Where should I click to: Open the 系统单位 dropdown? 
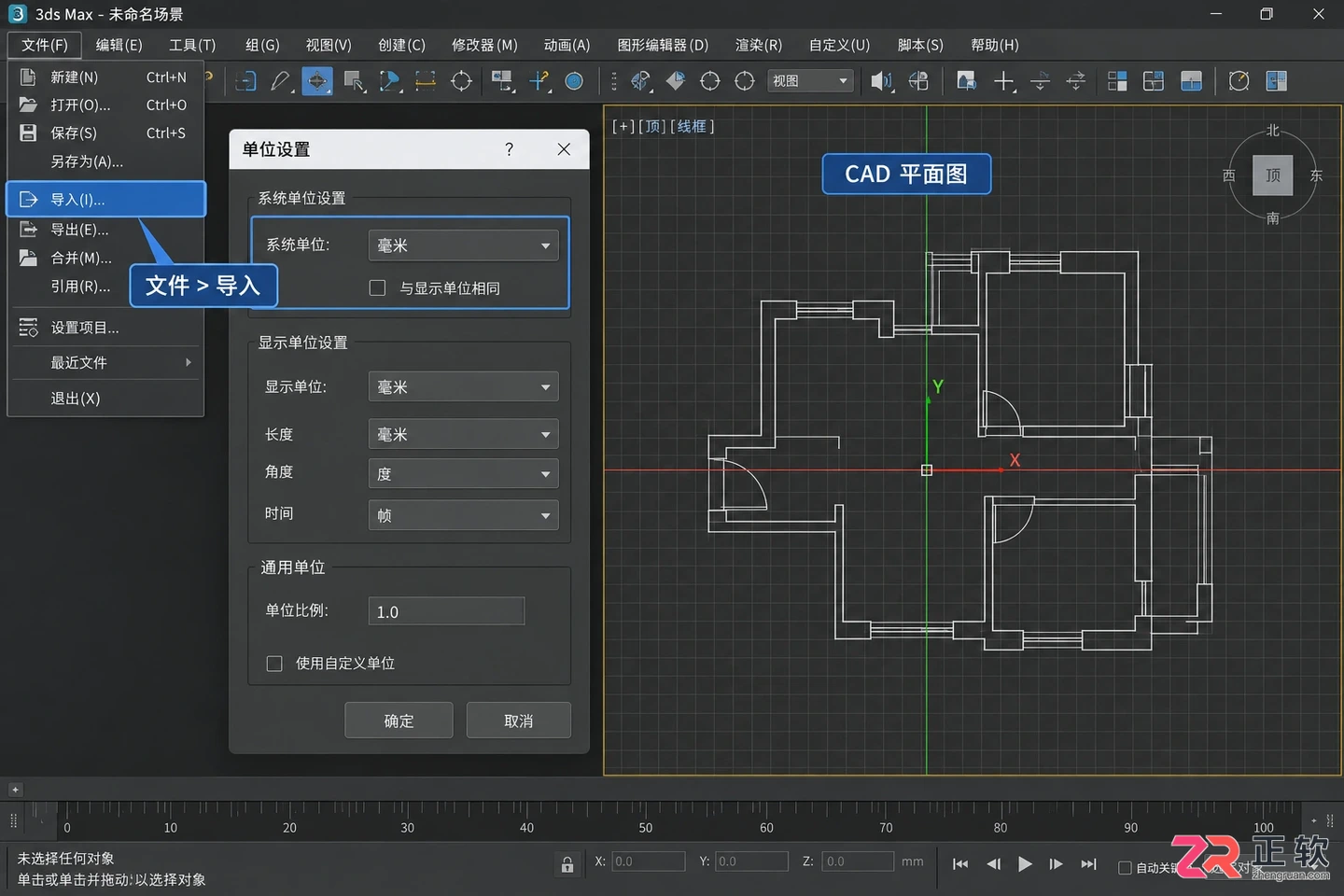464,245
